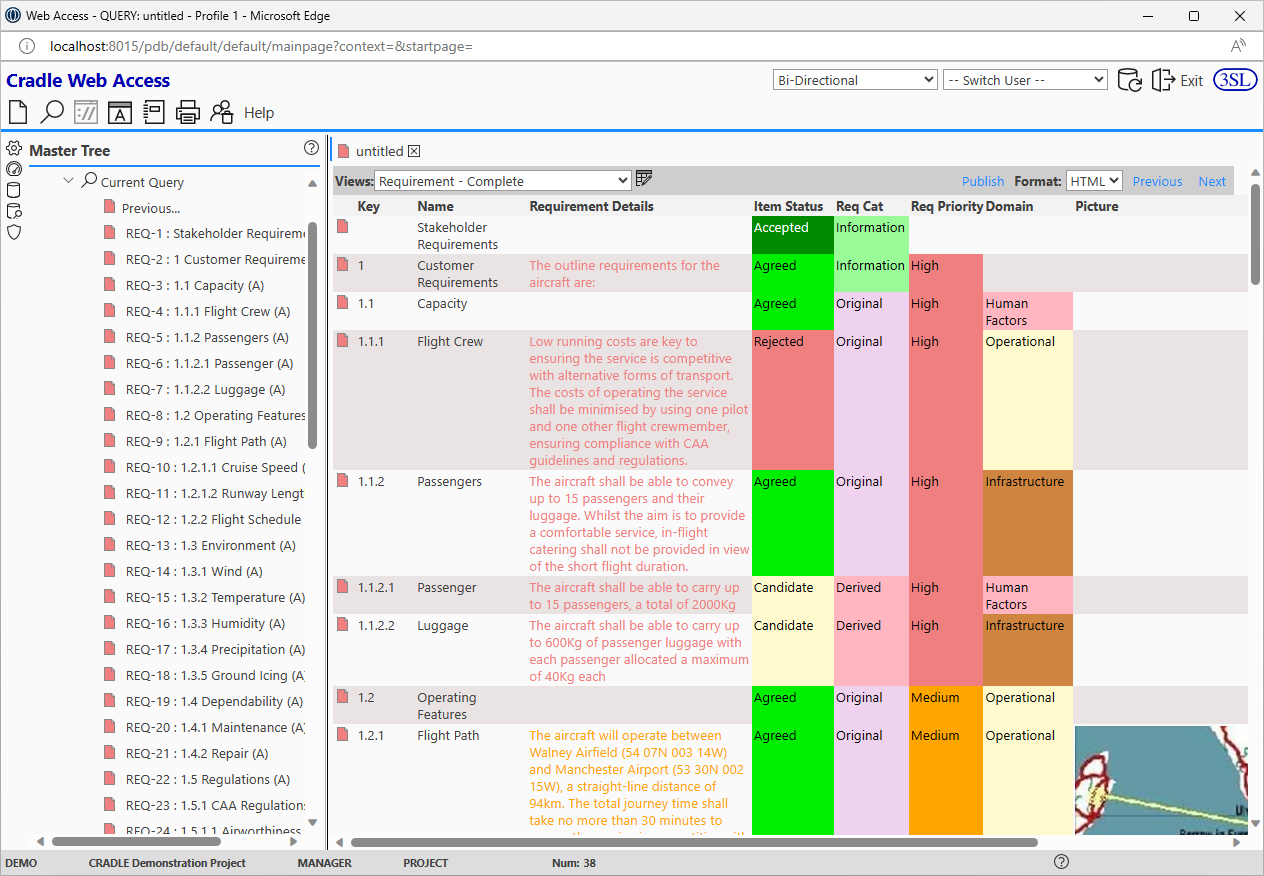This screenshot has height=876, width=1264.
Task: Click the Rejected status cell for Flight Crew
Action: (x=792, y=400)
